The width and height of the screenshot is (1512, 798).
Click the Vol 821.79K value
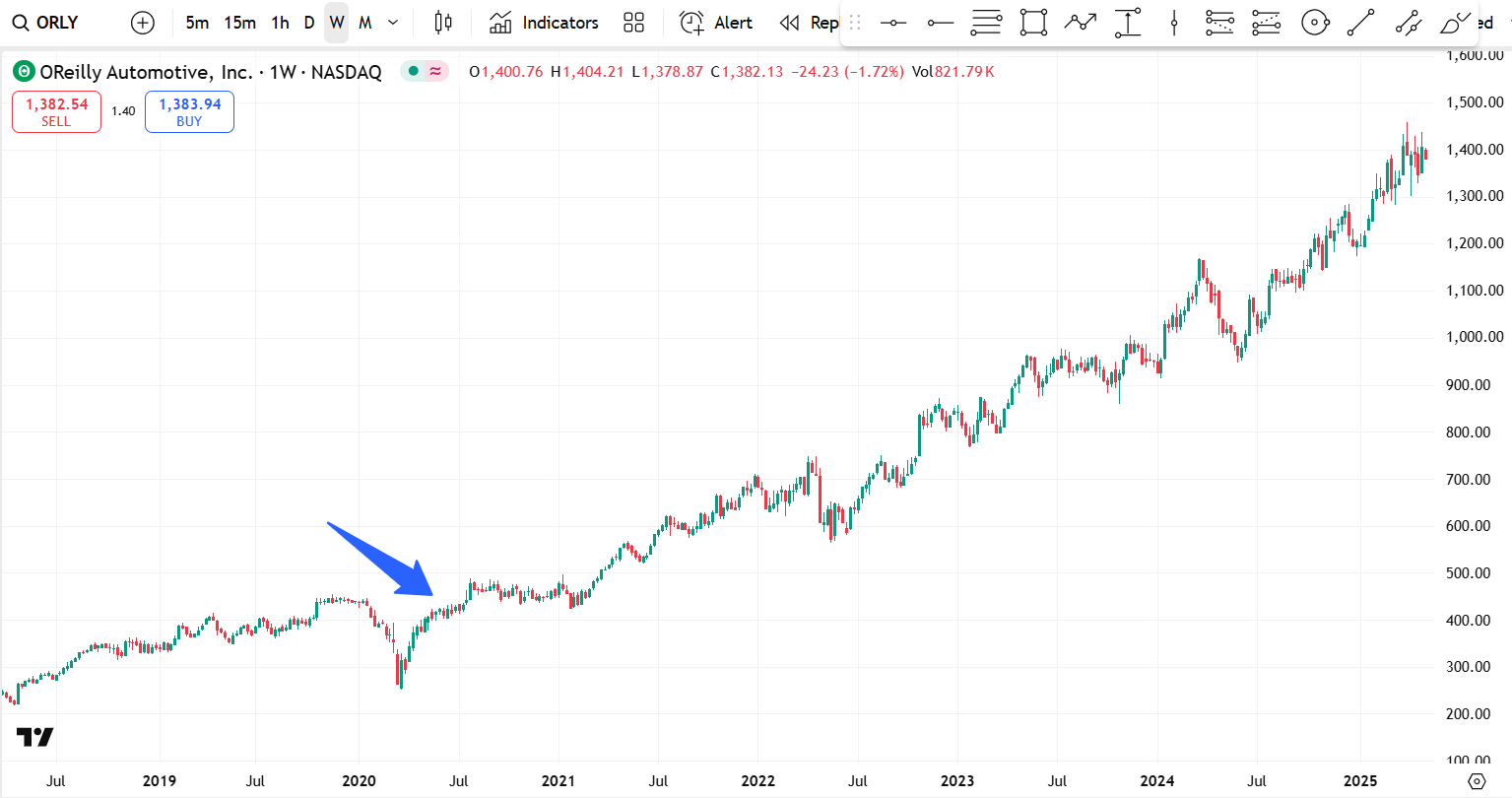(953, 72)
